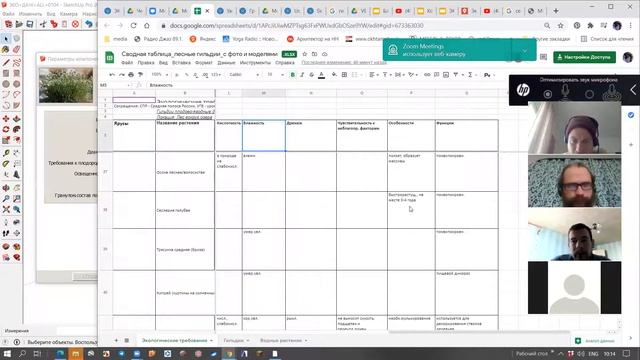Select the SketchUp Select arrow tool
The height and width of the screenshot is (360, 640).
[6, 39]
